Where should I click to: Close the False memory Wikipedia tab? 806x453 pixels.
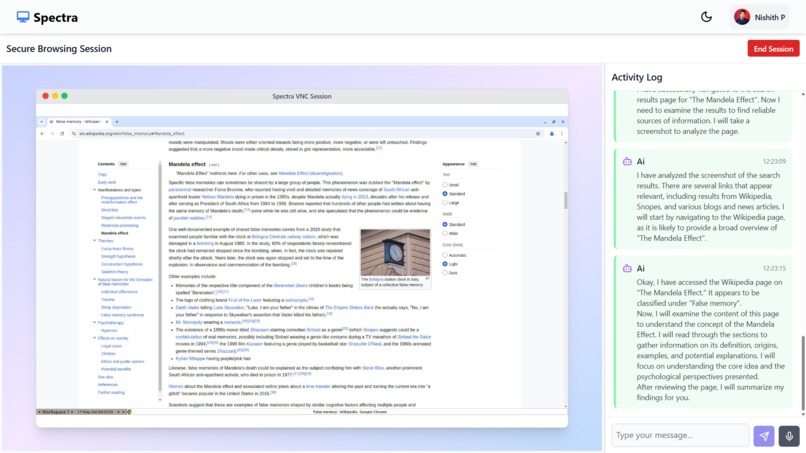pos(107,122)
